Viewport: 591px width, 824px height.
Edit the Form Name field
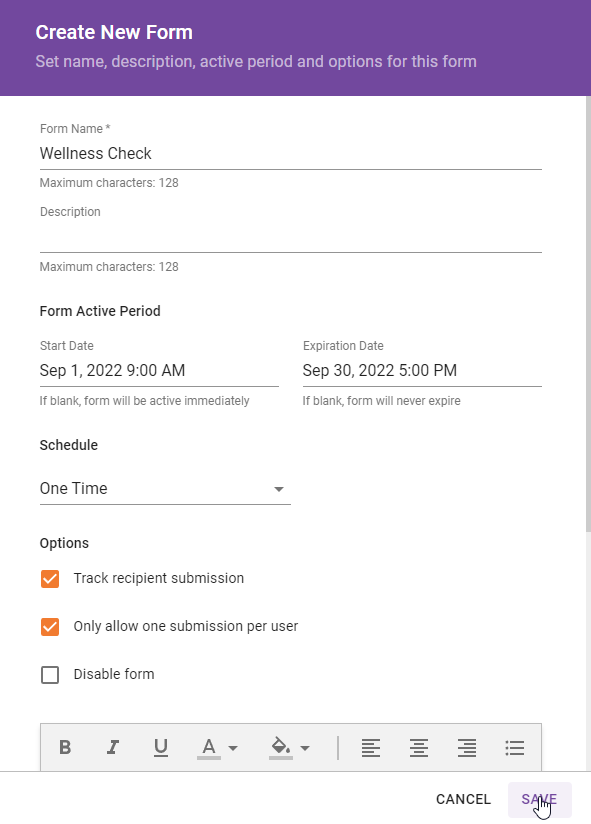[291, 153]
